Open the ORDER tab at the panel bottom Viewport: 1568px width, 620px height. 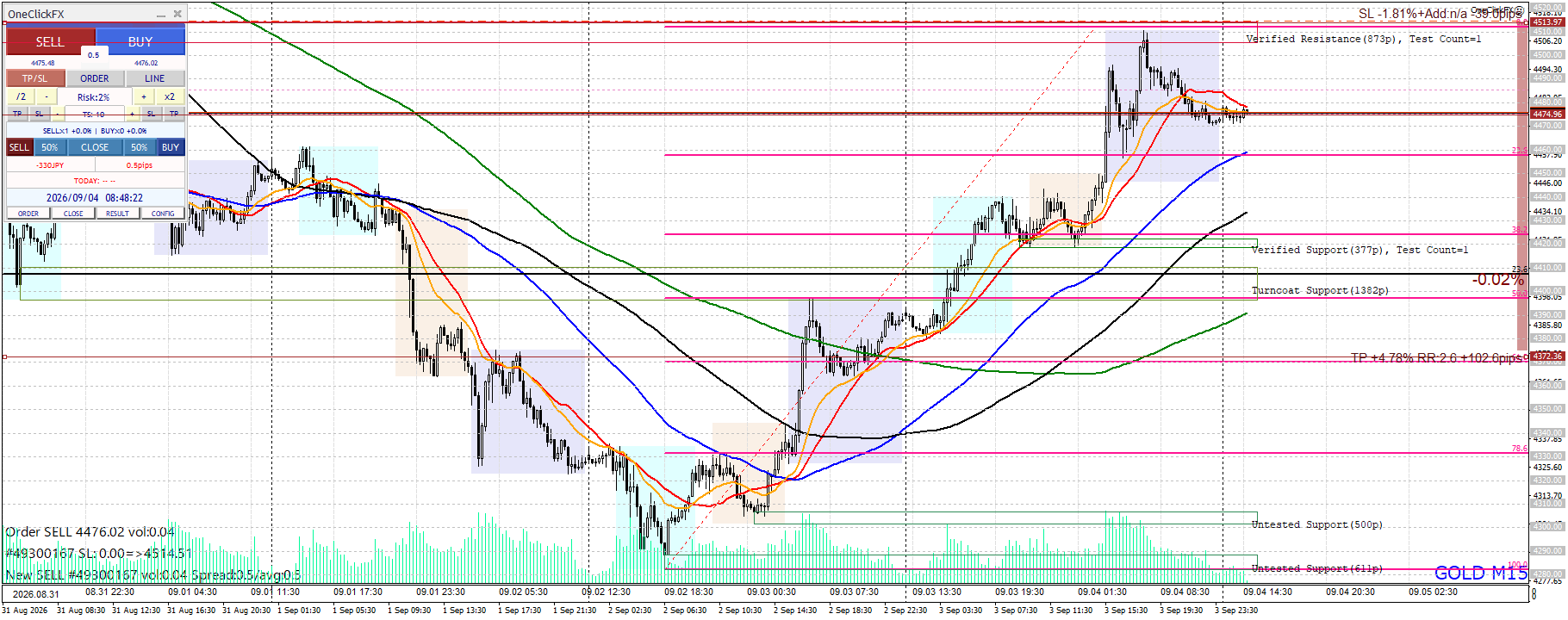click(x=28, y=214)
